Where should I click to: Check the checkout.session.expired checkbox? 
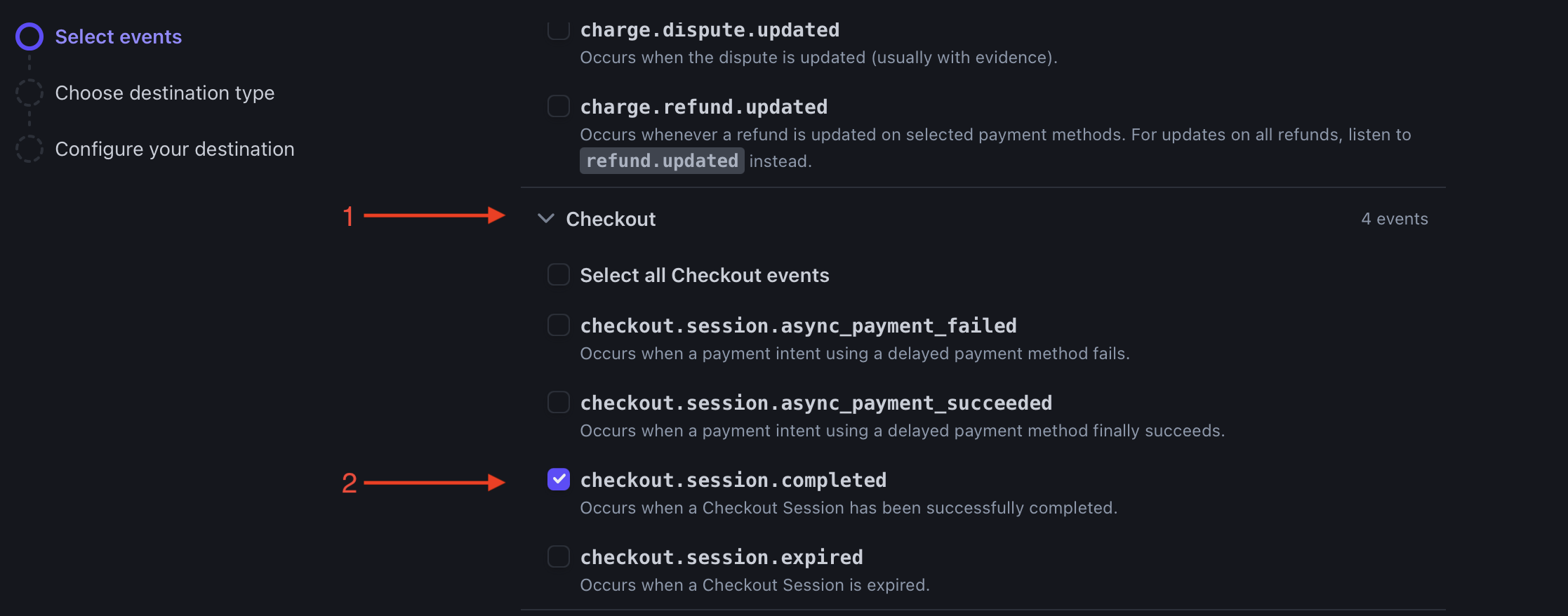click(x=559, y=557)
